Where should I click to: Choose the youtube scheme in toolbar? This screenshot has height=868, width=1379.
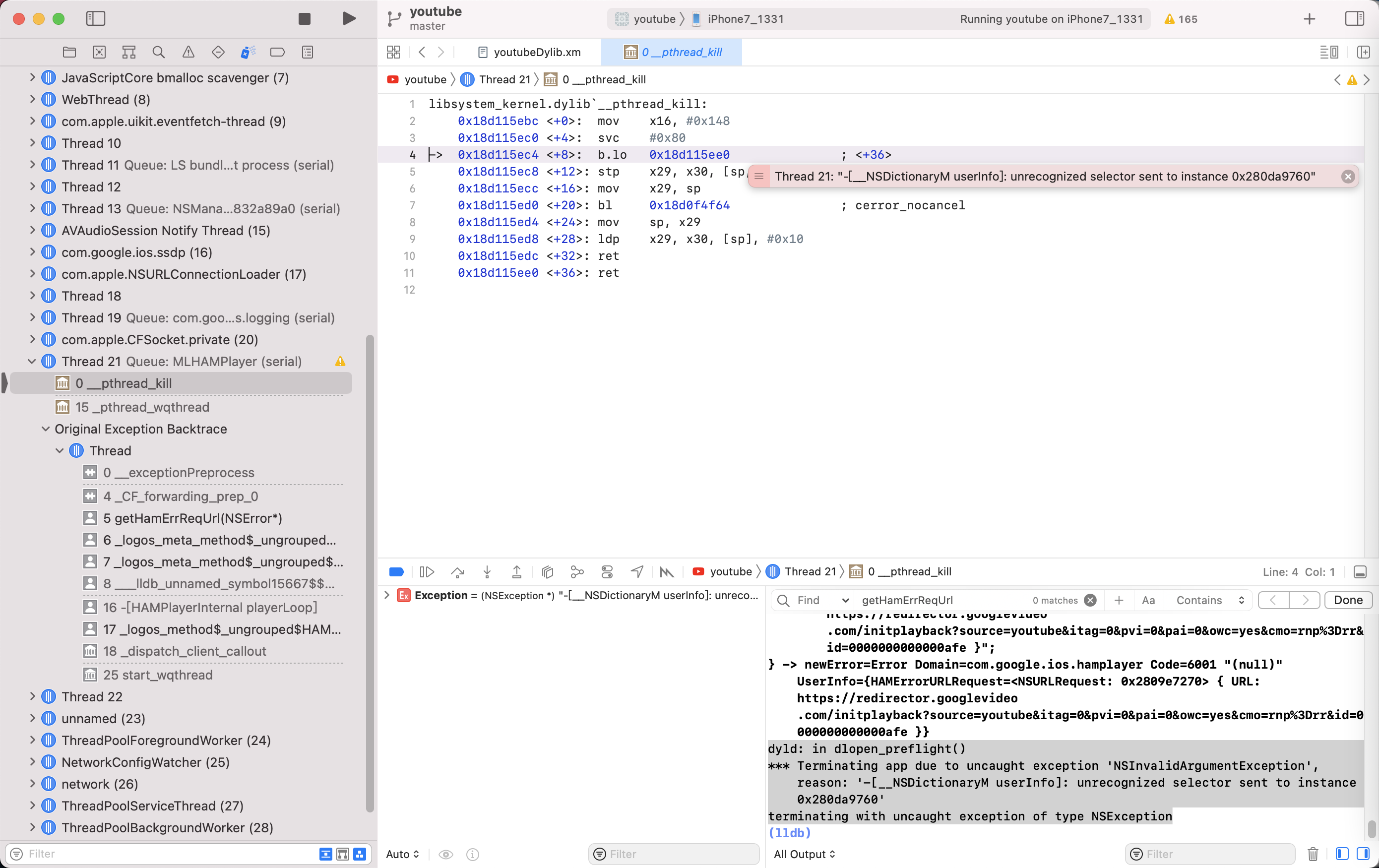[x=645, y=19]
